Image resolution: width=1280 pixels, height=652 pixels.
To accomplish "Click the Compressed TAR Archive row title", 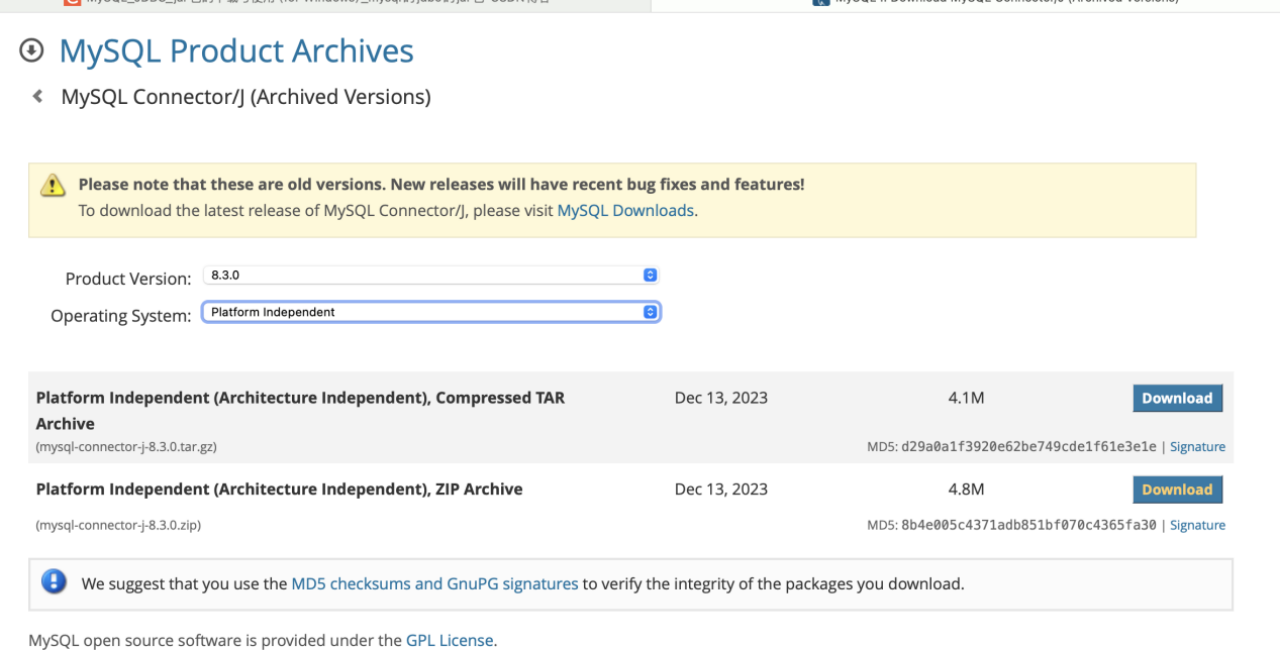I will click(300, 411).
